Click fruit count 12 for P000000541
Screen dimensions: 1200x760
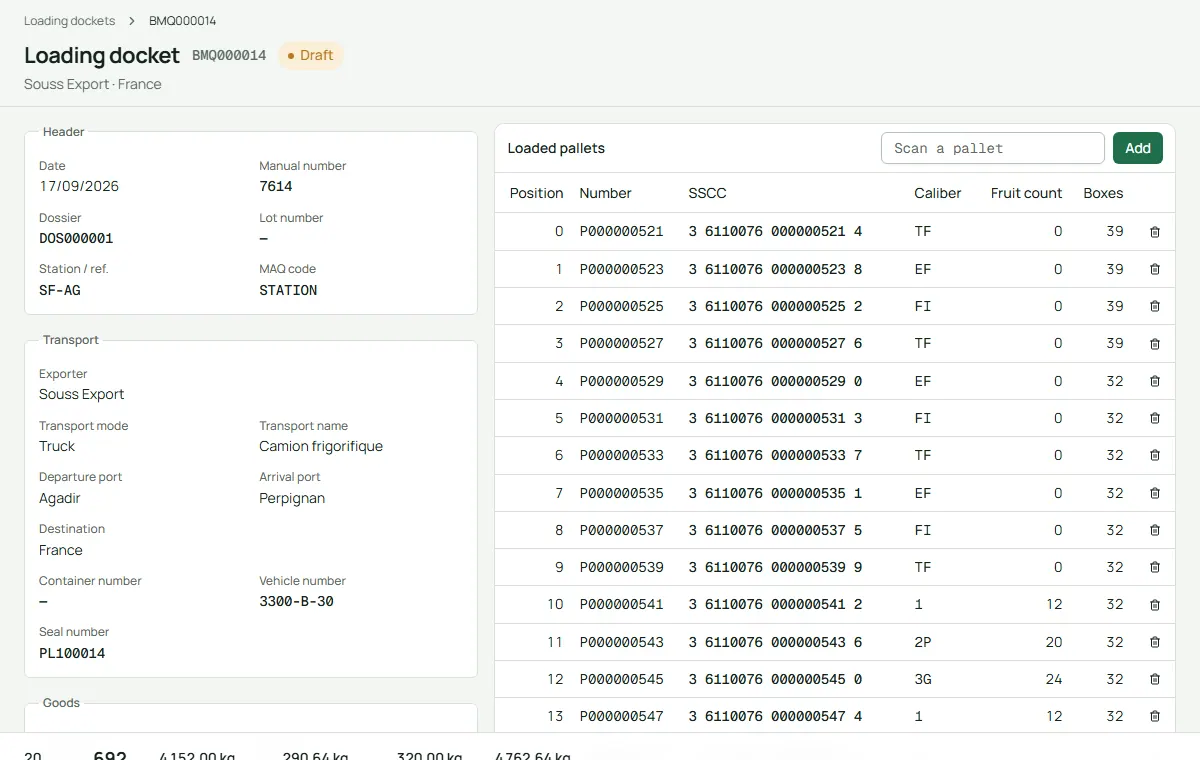pyautogui.click(x=1054, y=604)
